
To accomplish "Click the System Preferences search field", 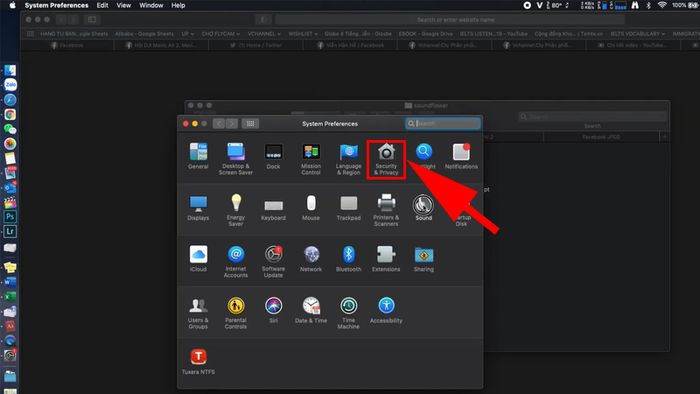I will click(x=443, y=124).
